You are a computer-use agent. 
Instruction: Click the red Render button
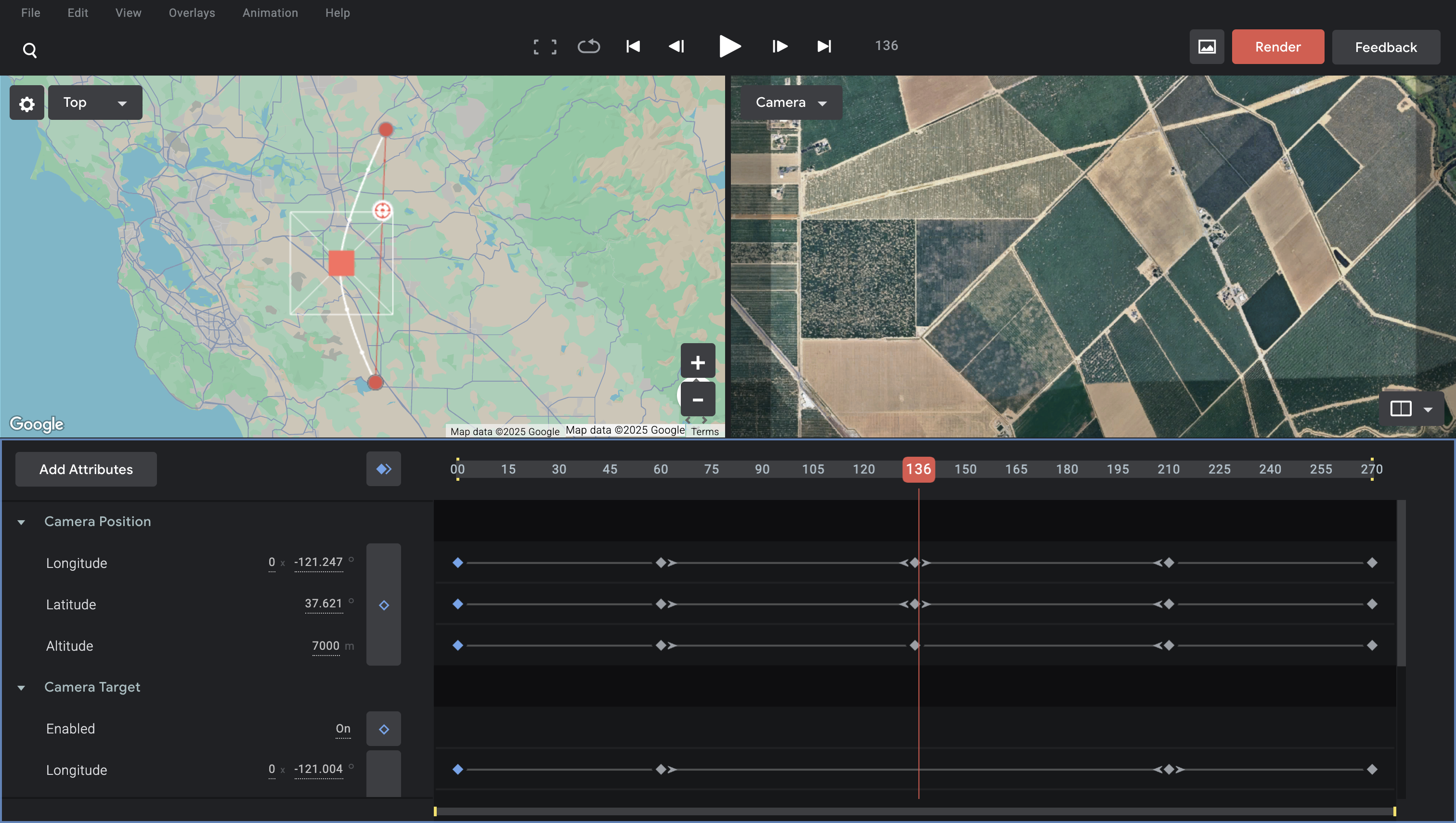tap(1277, 47)
